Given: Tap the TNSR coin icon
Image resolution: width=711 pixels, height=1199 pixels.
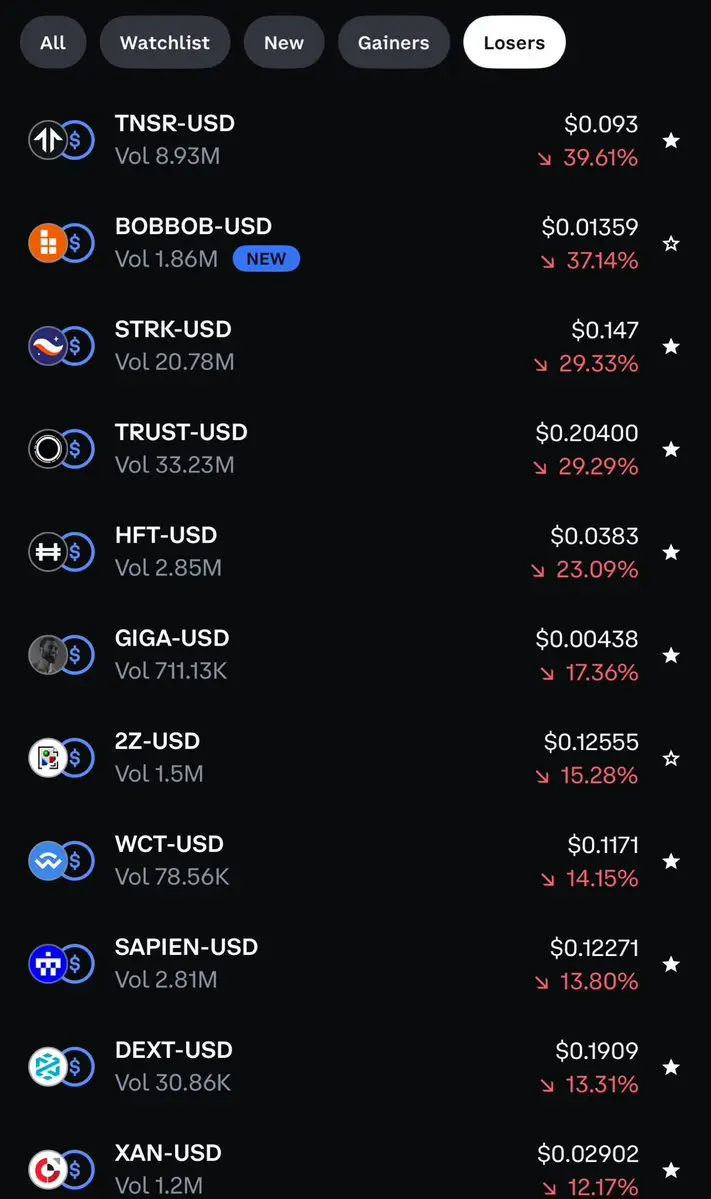Looking at the screenshot, I should tap(47, 140).
